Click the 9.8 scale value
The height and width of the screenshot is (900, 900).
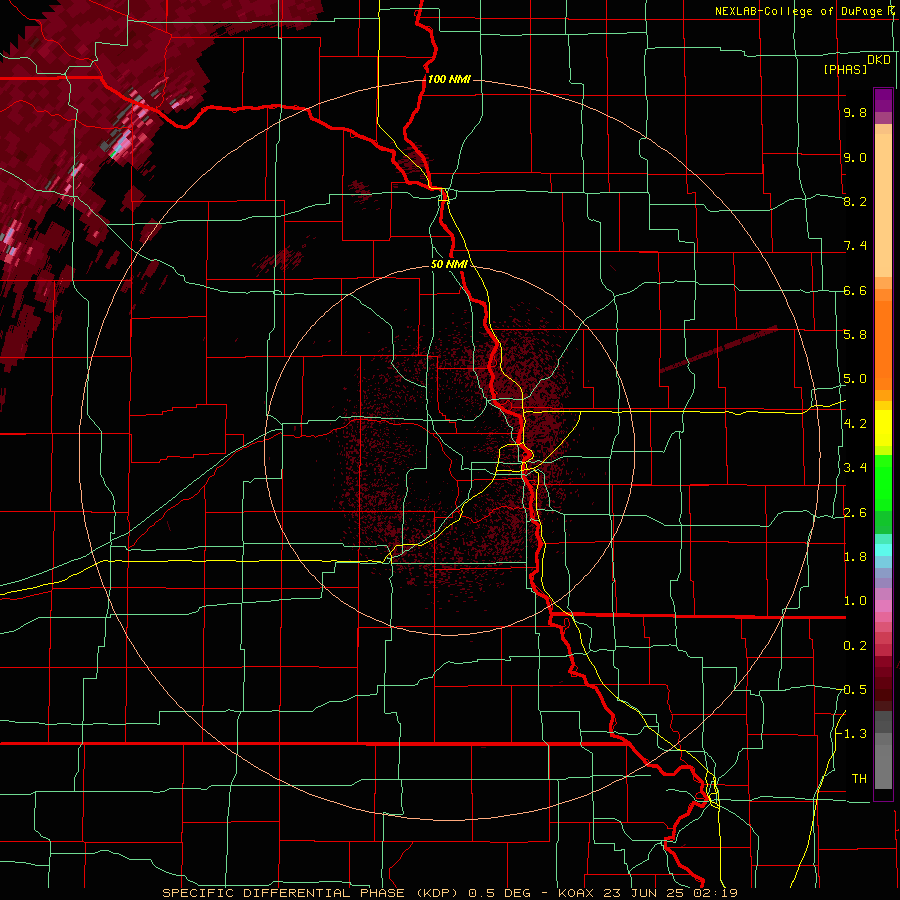pyautogui.click(x=855, y=112)
